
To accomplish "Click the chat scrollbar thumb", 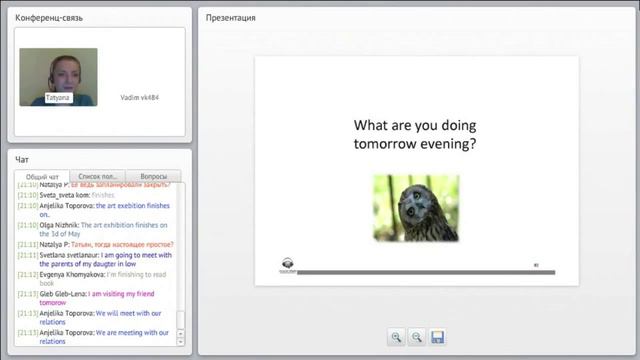I will [180, 320].
